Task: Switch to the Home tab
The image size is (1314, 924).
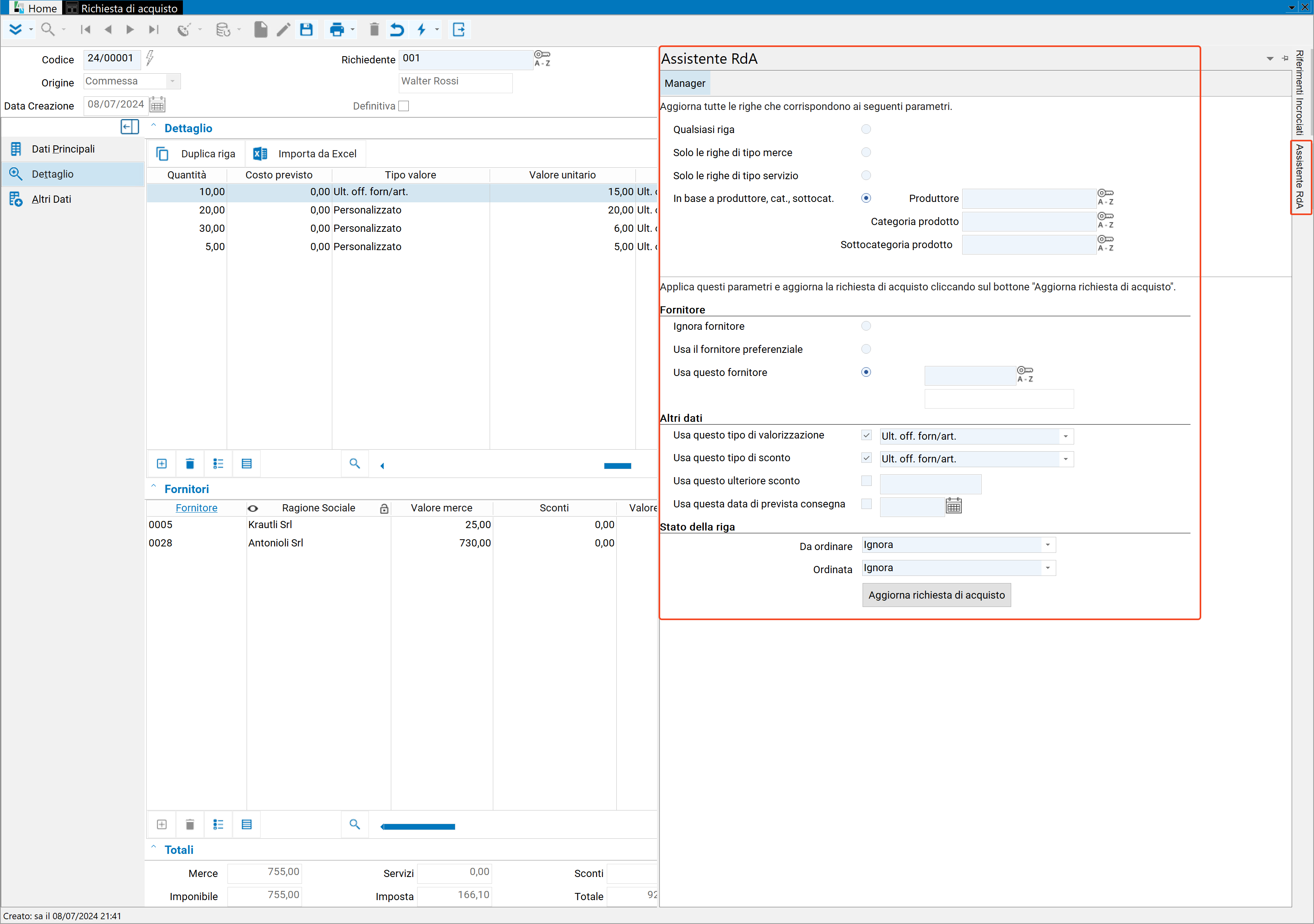Action: click(x=35, y=8)
